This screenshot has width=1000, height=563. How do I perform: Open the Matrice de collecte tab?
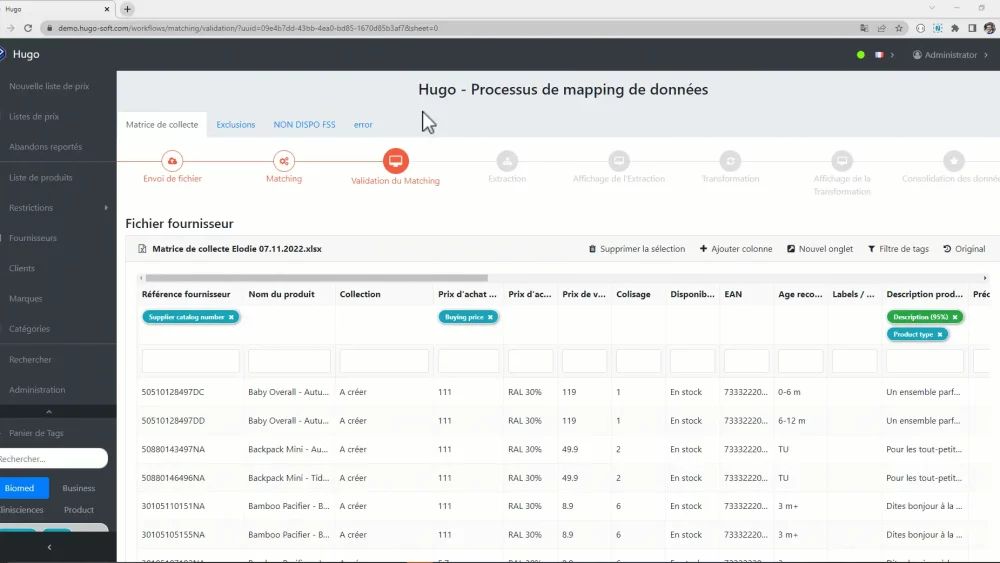pyautogui.click(x=162, y=124)
